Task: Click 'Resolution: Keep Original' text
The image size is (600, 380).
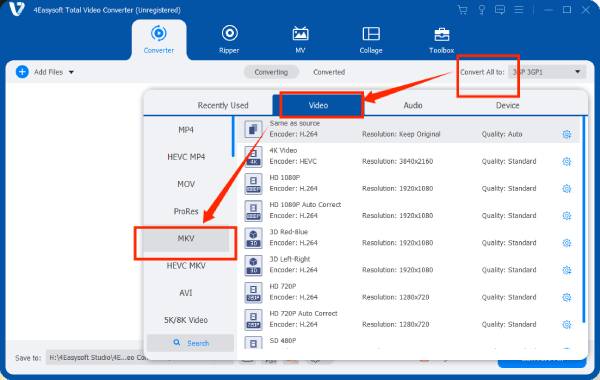Action: 401,134
